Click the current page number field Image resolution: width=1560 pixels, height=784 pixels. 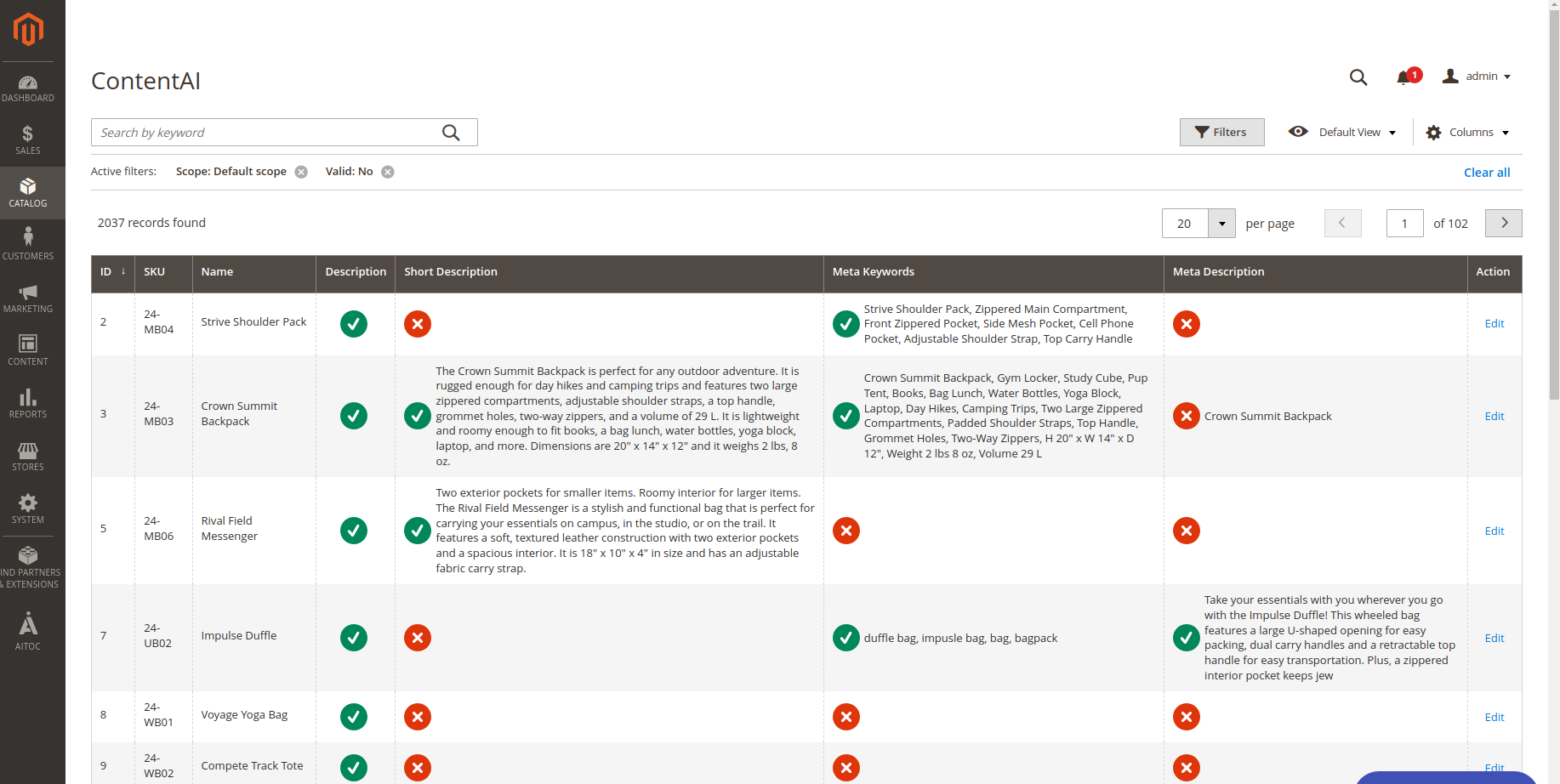[x=1404, y=224]
